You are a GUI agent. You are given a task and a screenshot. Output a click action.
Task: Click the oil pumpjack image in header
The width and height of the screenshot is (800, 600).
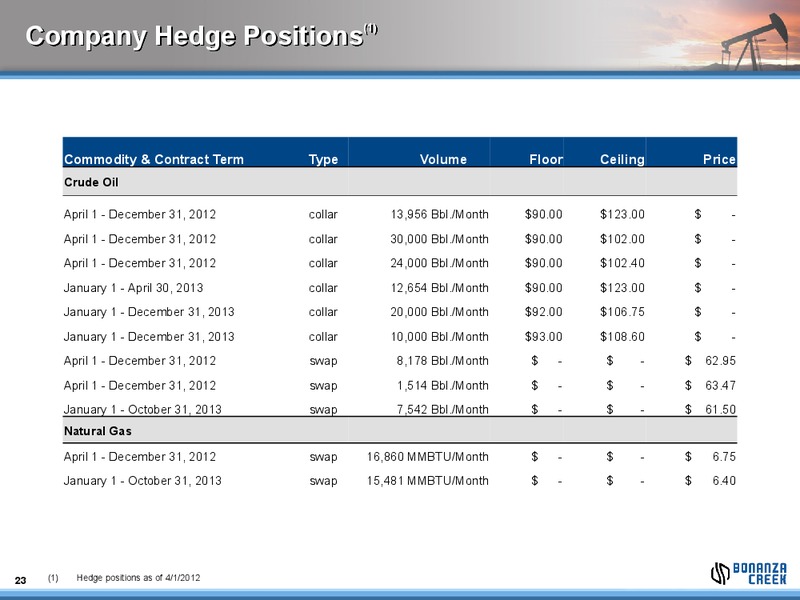[755, 42]
